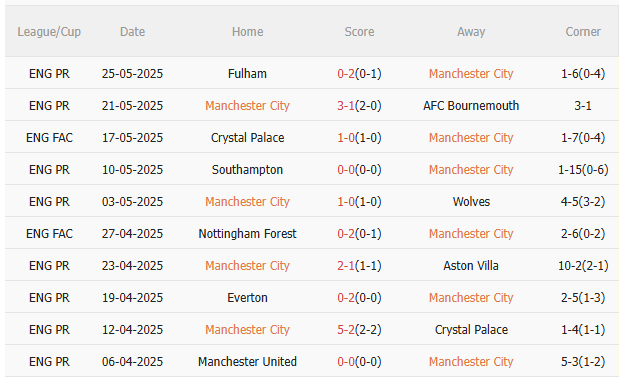Screen dimensions: 619x377
Task: Open the 1-0 Crystal Palace FA Cup score
Action: click(x=359, y=138)
